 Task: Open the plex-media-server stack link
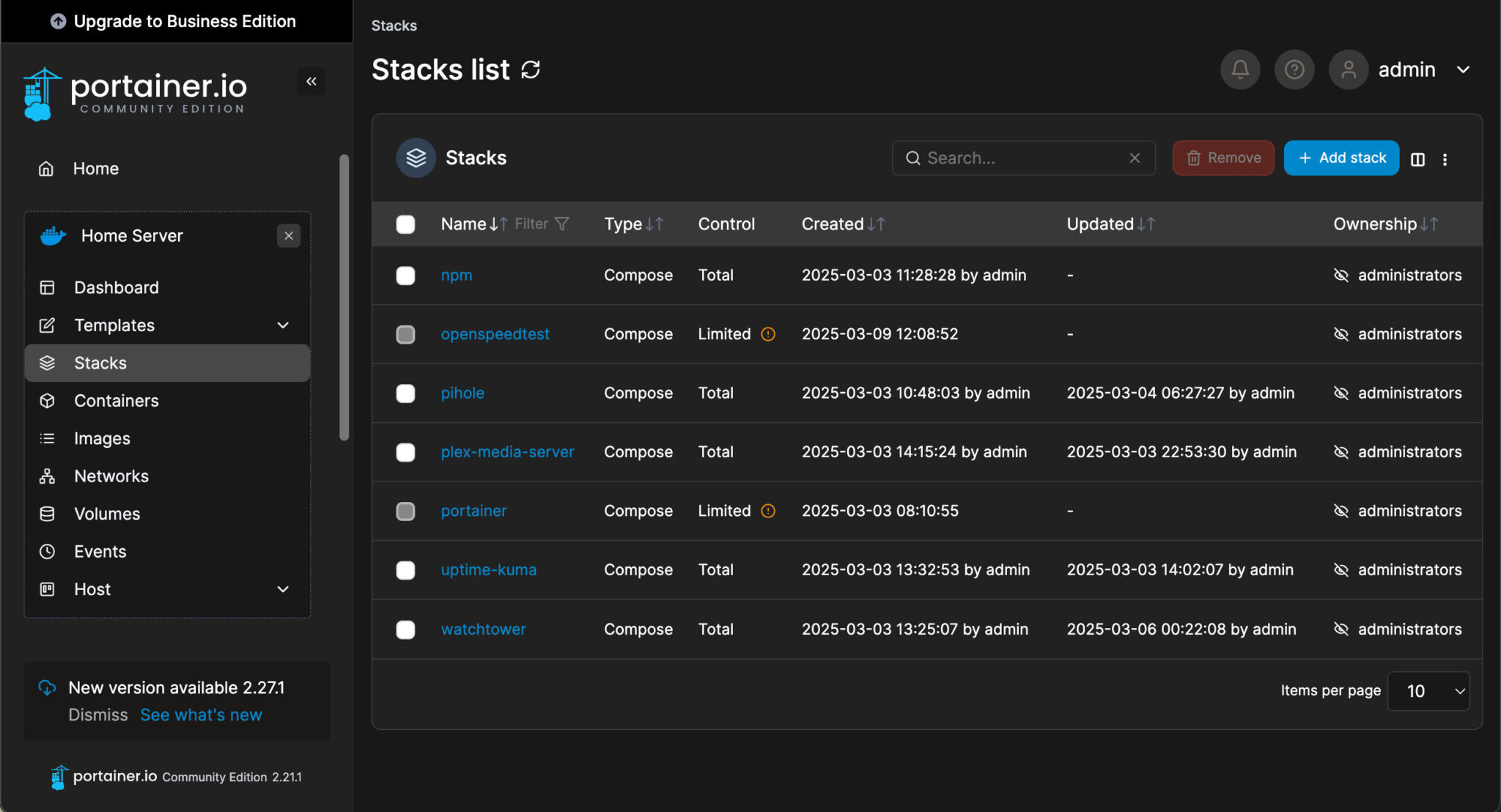(507, 452)
